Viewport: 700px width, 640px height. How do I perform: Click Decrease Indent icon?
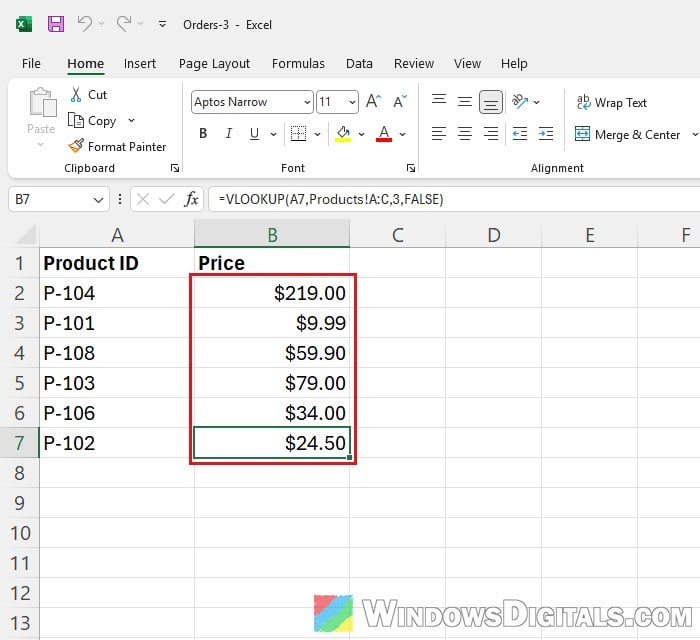pos(520,133)
